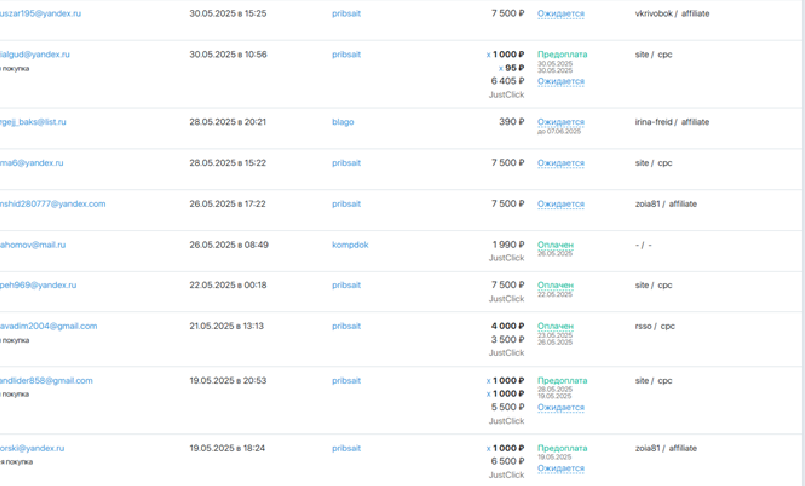The width and height of the screenshot is (805, 486).
Task: Select the onski@yandex.ru email link
Action: click(x=32, y=448)
